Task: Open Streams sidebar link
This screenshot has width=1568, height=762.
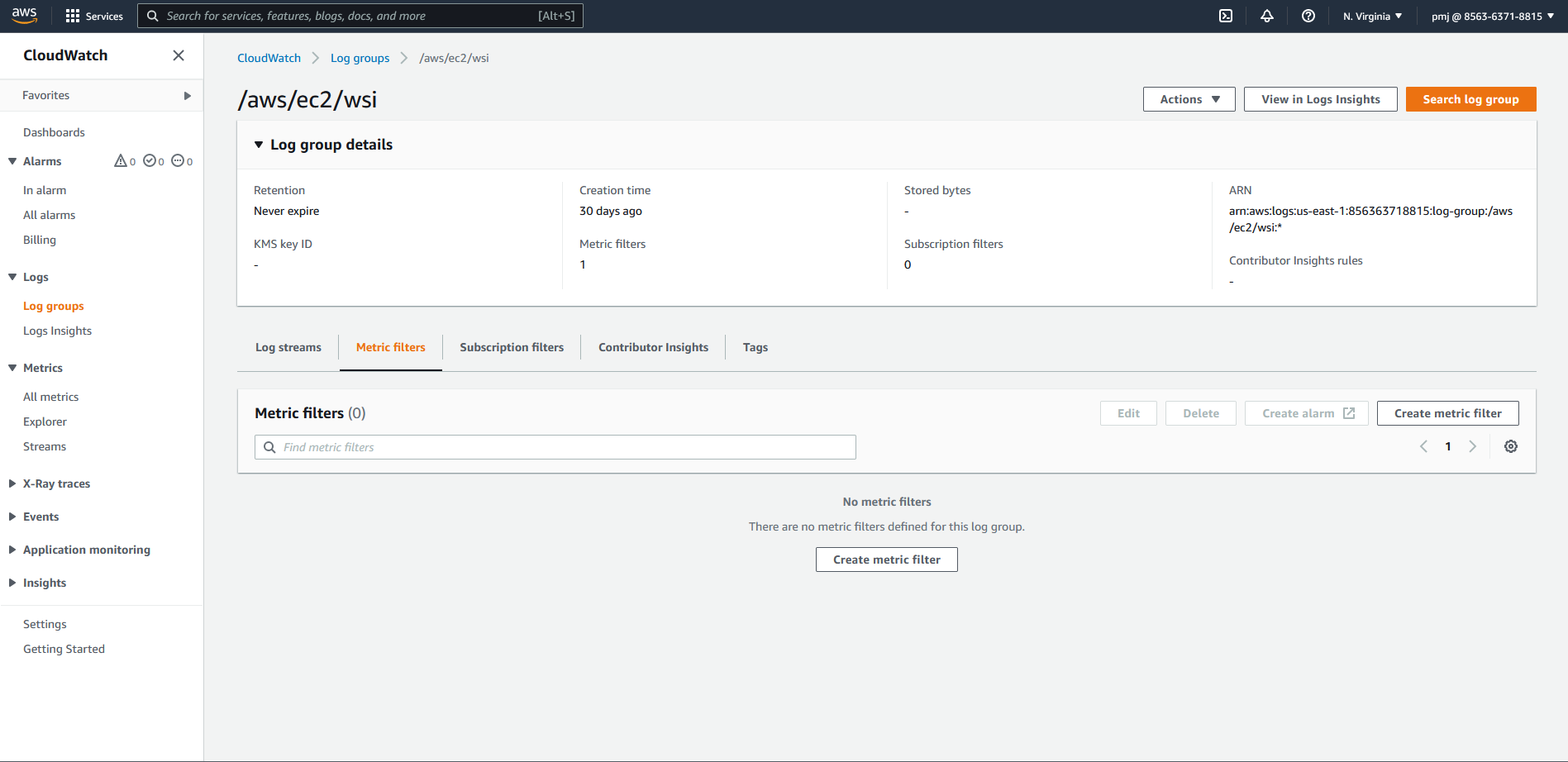Action: (45, 446)
